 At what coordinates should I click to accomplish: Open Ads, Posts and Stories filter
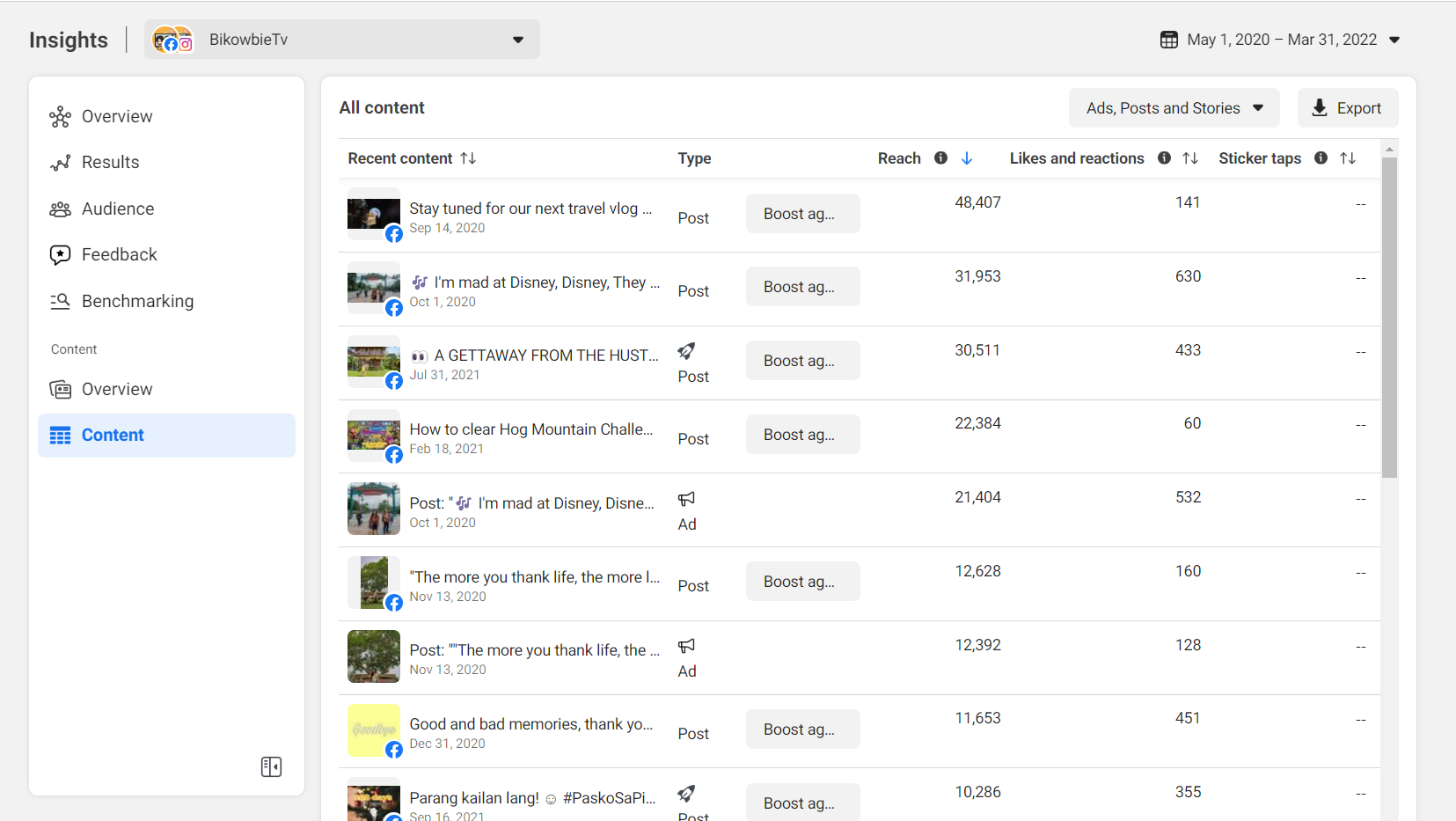[x=1174, y=108]
